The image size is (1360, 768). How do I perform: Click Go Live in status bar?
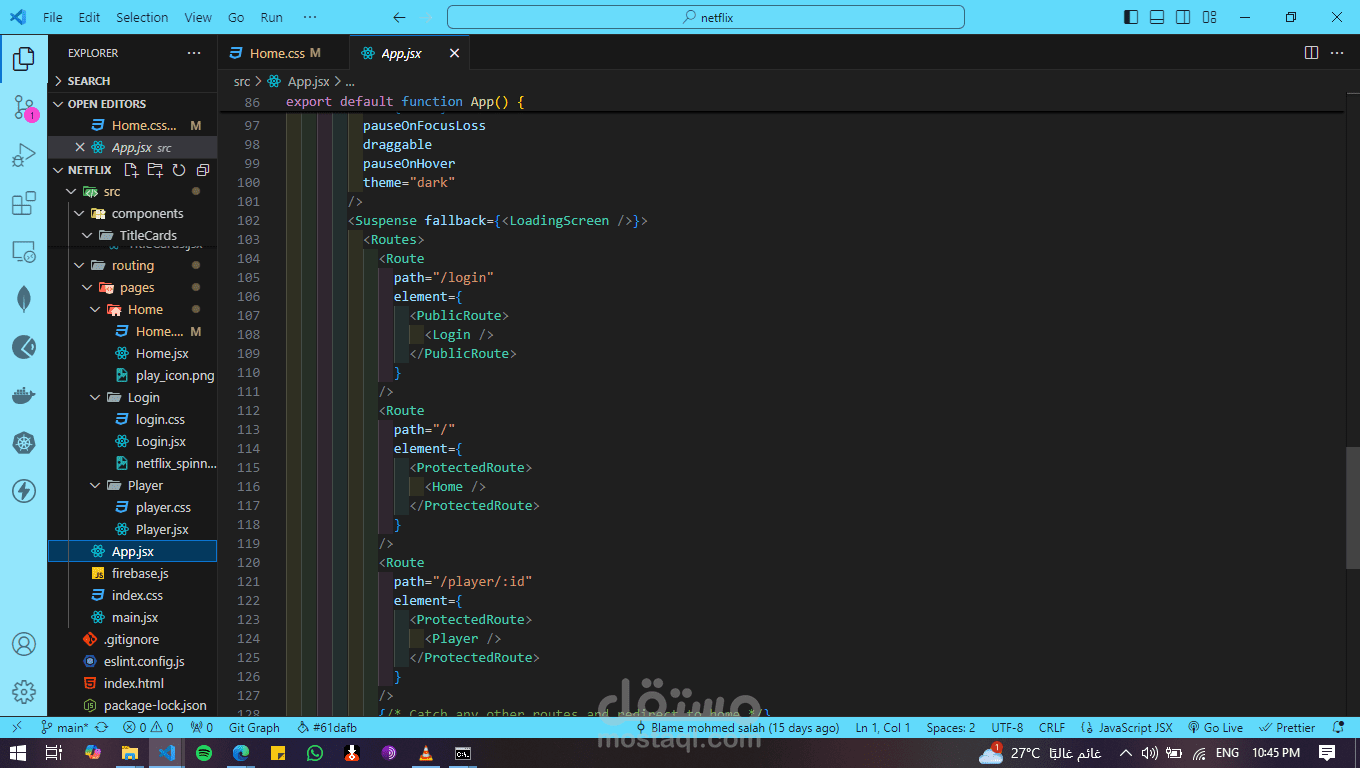pos(1215,728)
